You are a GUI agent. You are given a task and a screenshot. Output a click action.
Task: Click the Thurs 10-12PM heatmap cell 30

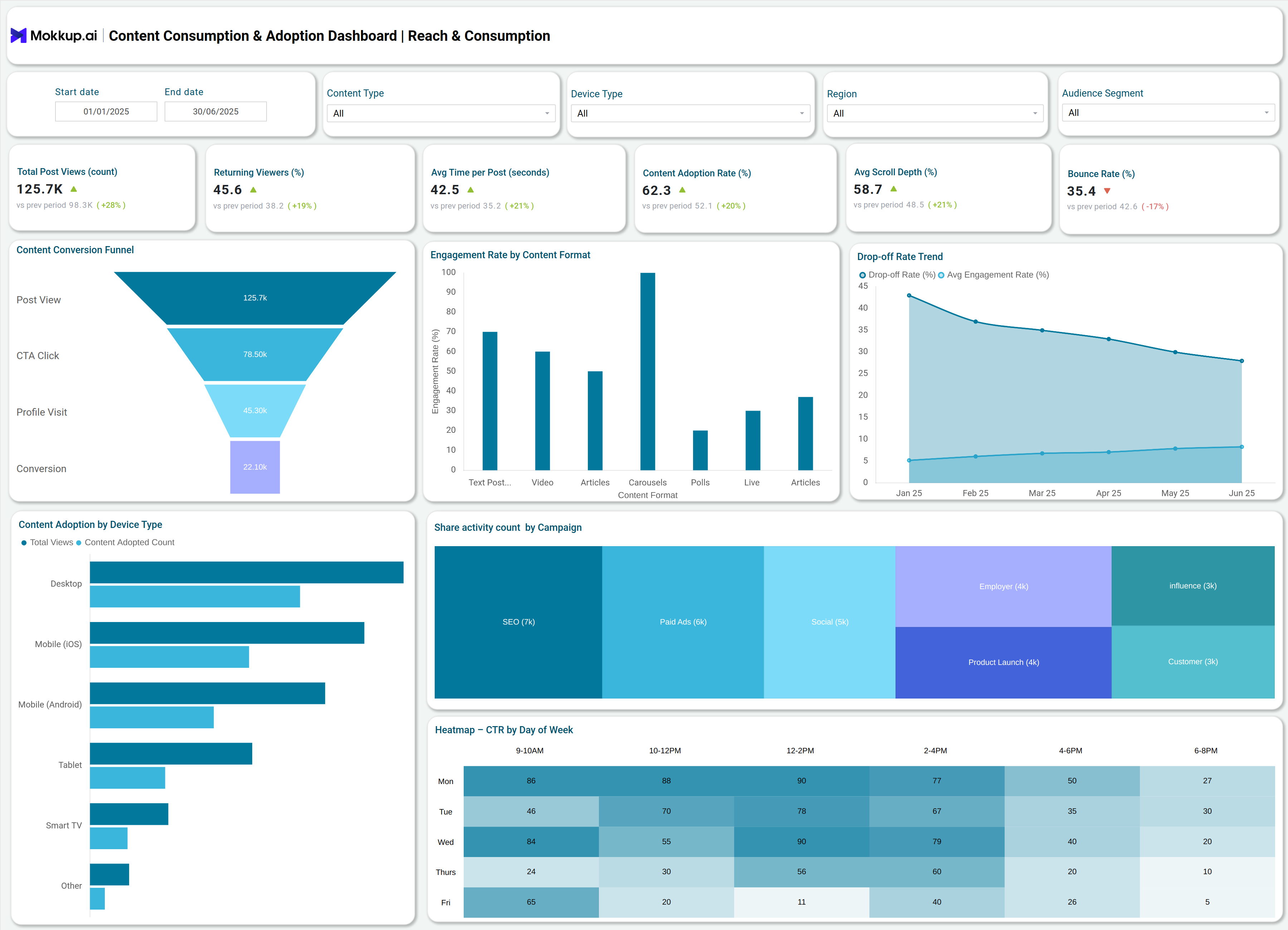point(666,872)
